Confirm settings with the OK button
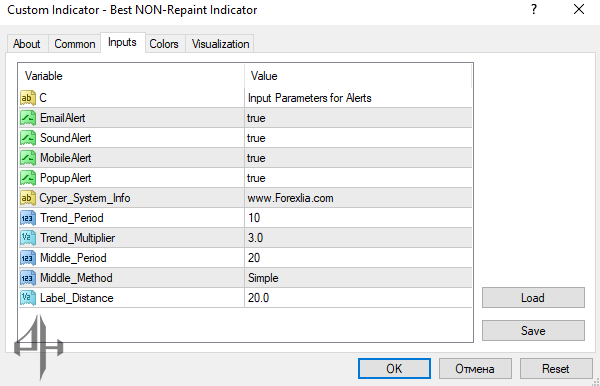This screenshot has width=600, height=386. click(394, 369)
